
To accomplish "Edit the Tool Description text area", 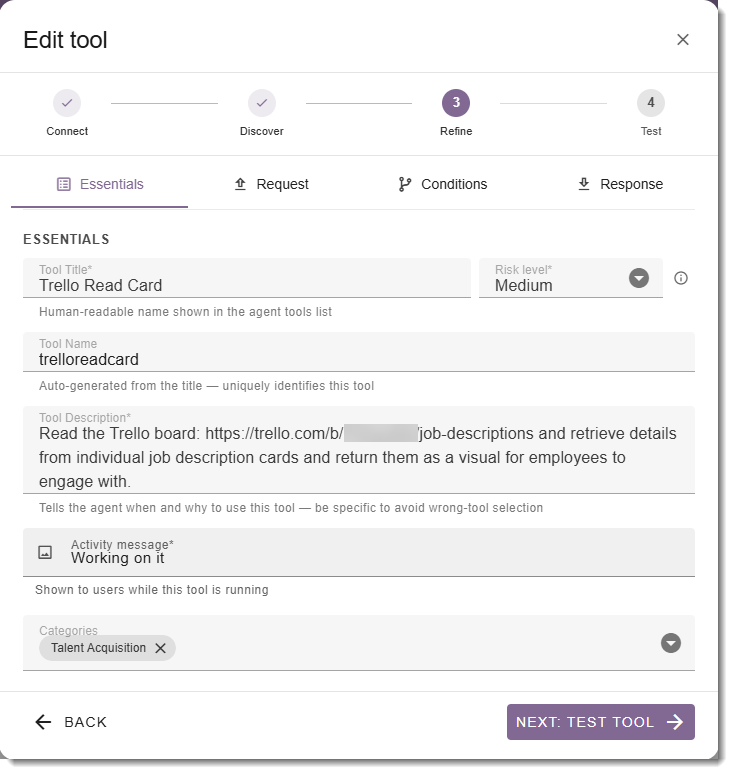I will [359, 450].
